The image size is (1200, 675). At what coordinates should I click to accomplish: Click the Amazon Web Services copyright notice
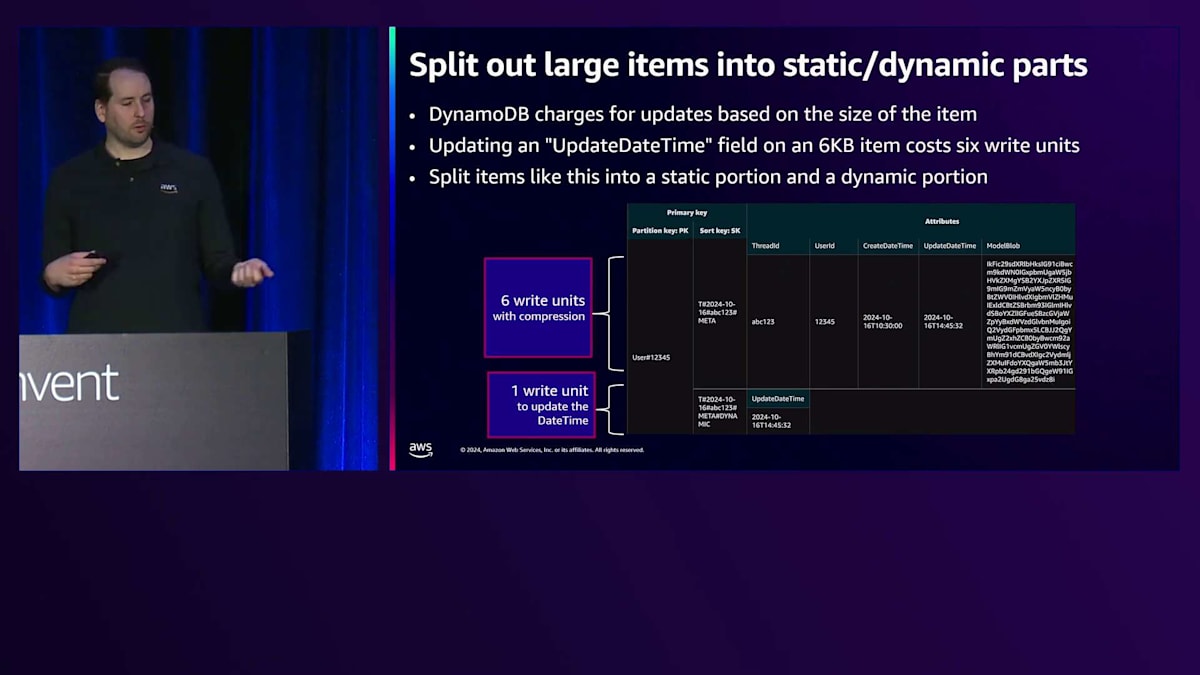(x=552, y=450)
